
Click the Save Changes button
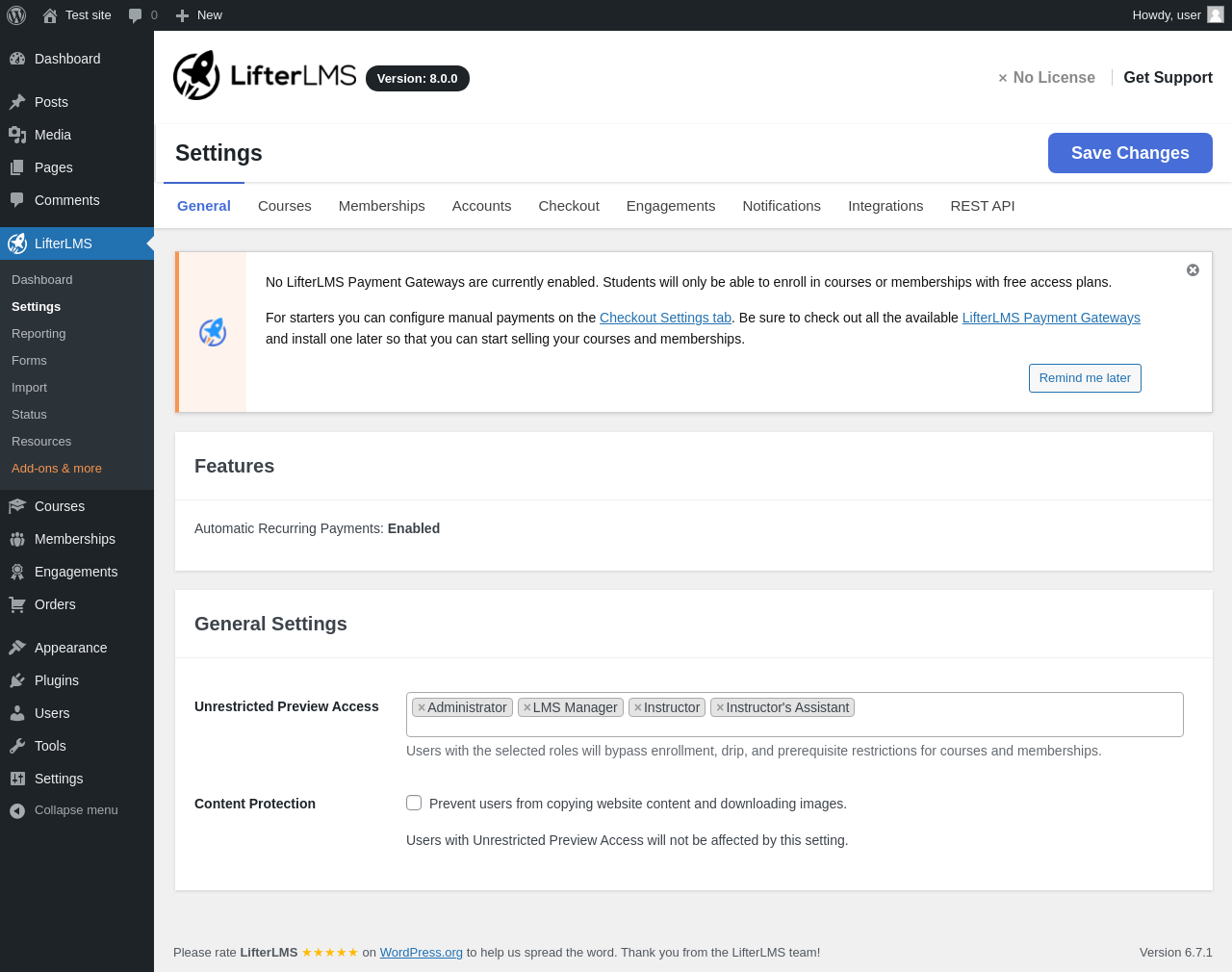coord(1130,153)
